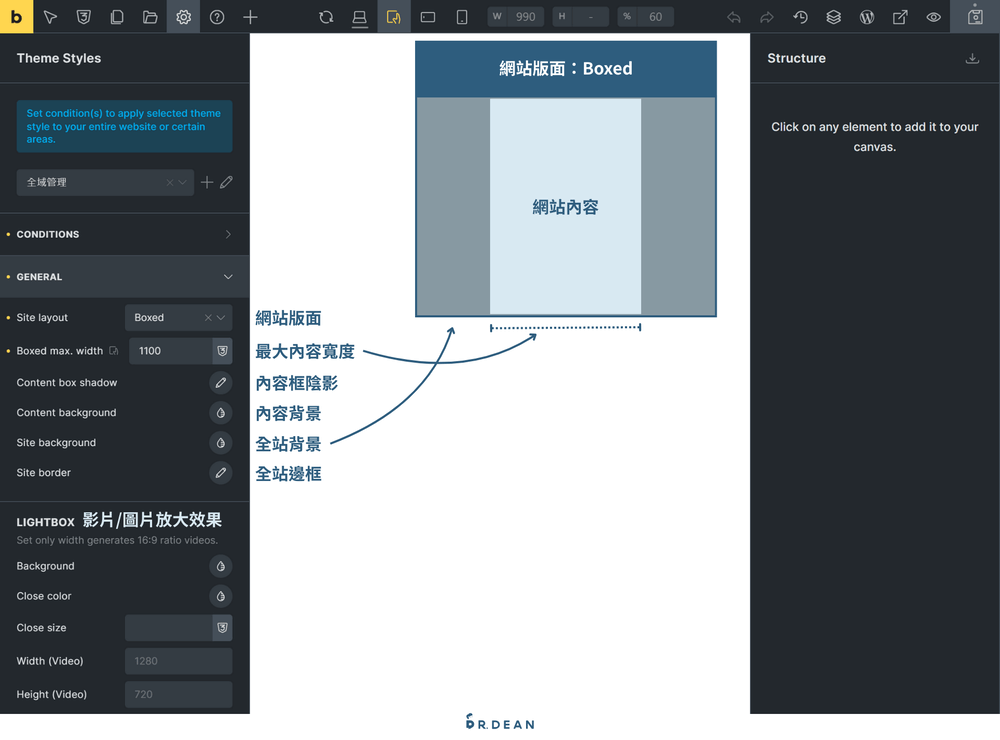Click the add element plus icon in toolbar

[250, 17]
